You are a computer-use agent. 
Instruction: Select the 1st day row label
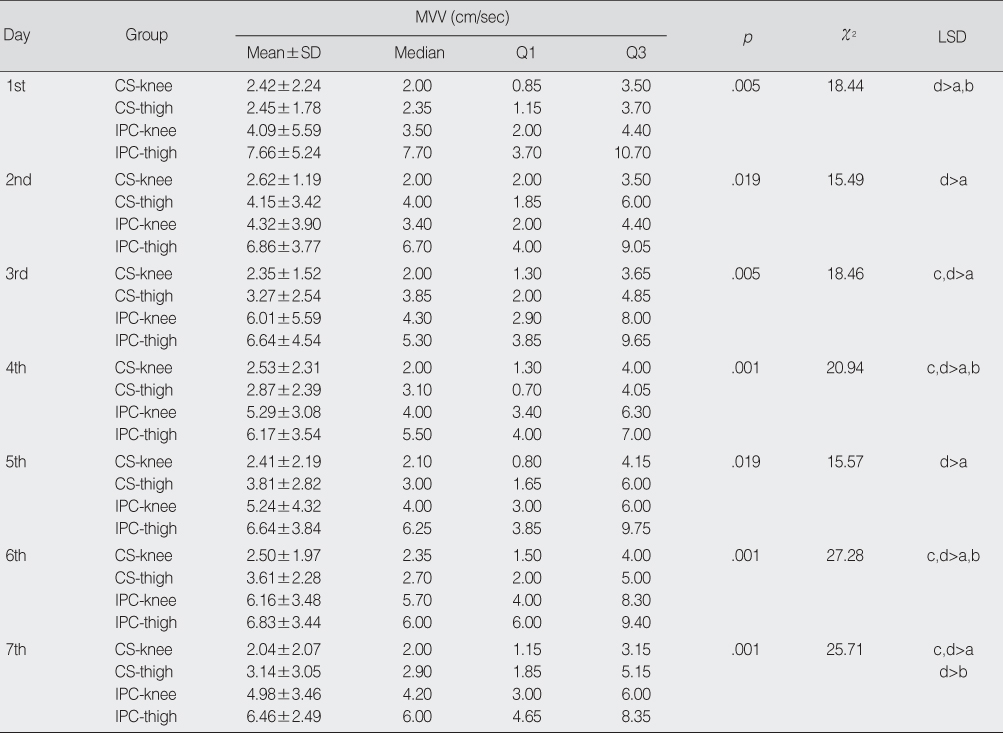15,86
